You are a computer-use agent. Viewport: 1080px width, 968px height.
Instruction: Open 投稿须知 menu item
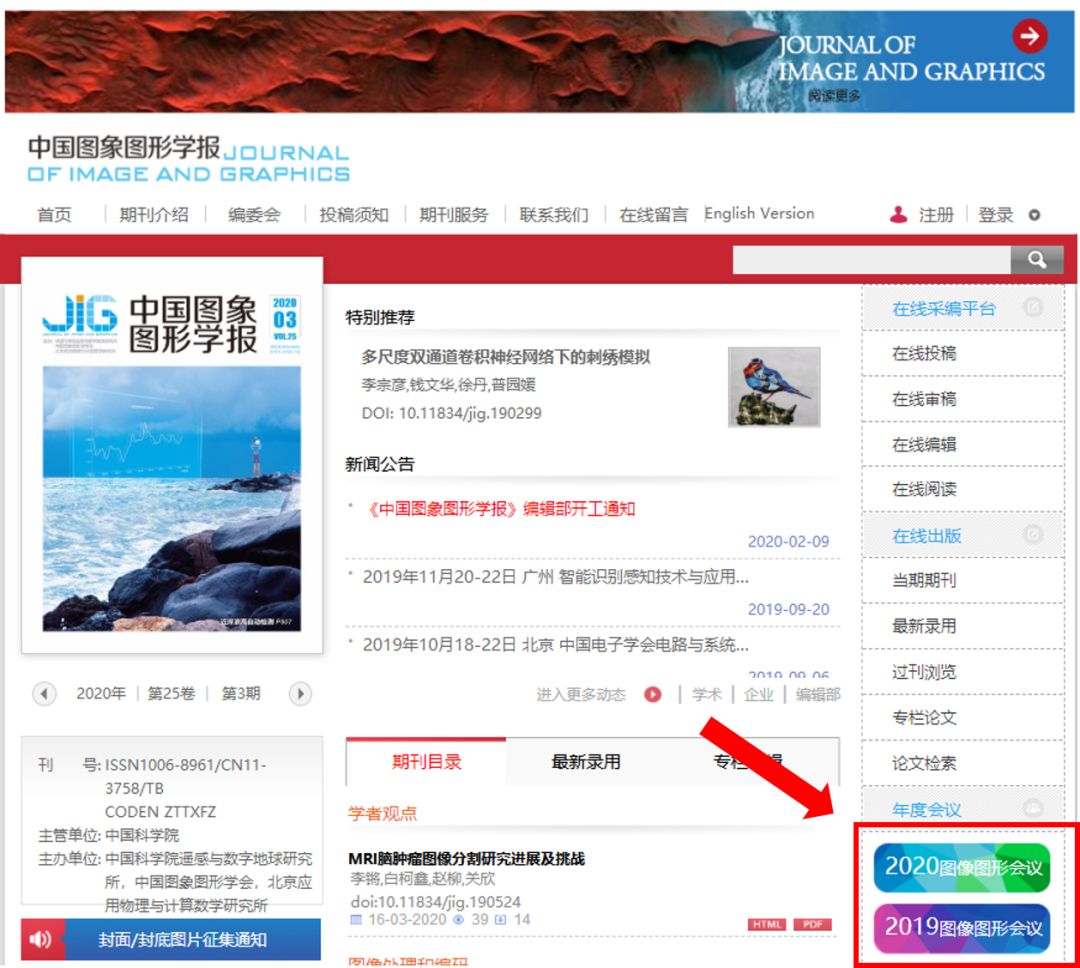coord(354,215)
